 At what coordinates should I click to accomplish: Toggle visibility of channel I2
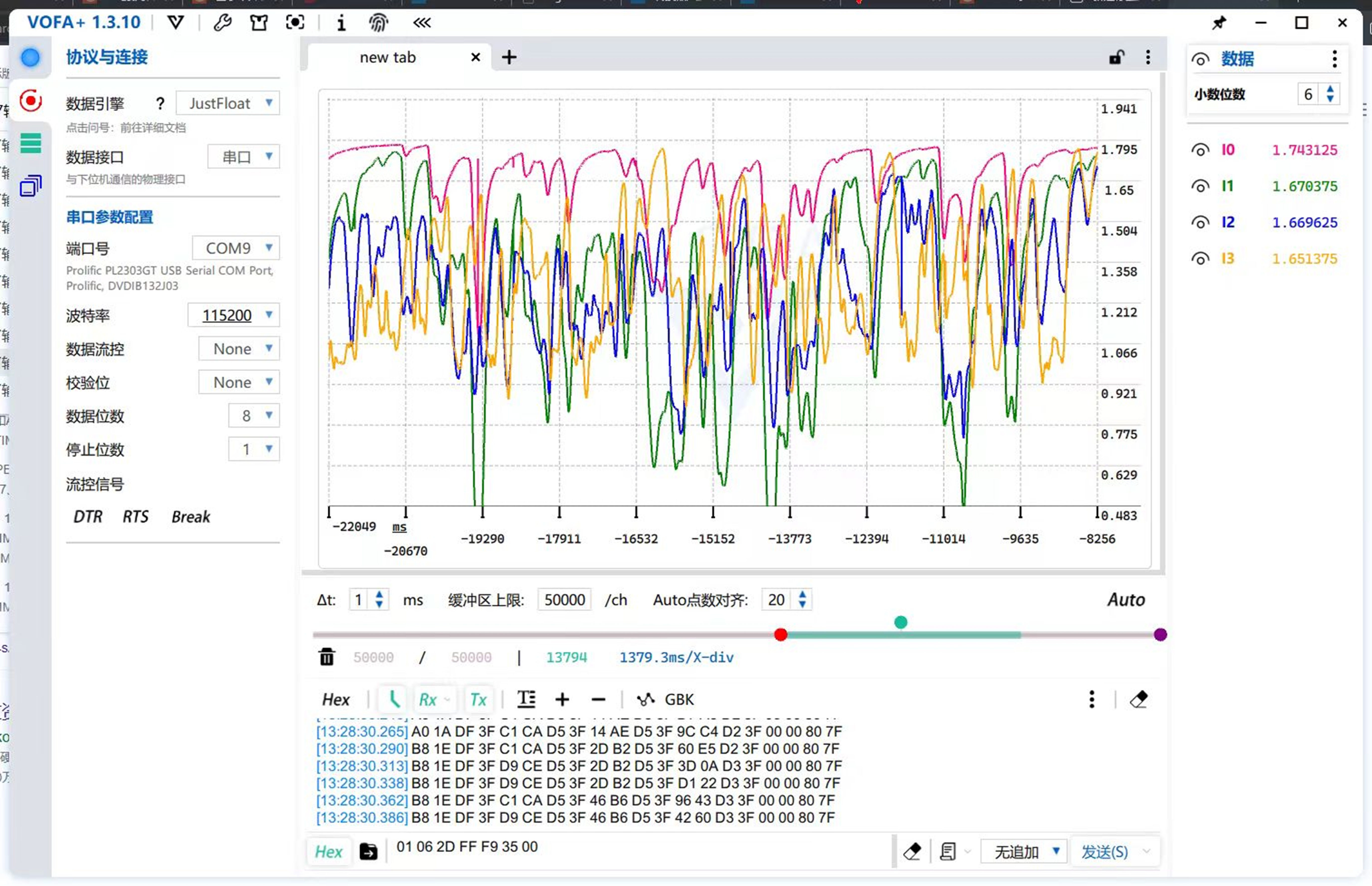tap(1200, 223)
